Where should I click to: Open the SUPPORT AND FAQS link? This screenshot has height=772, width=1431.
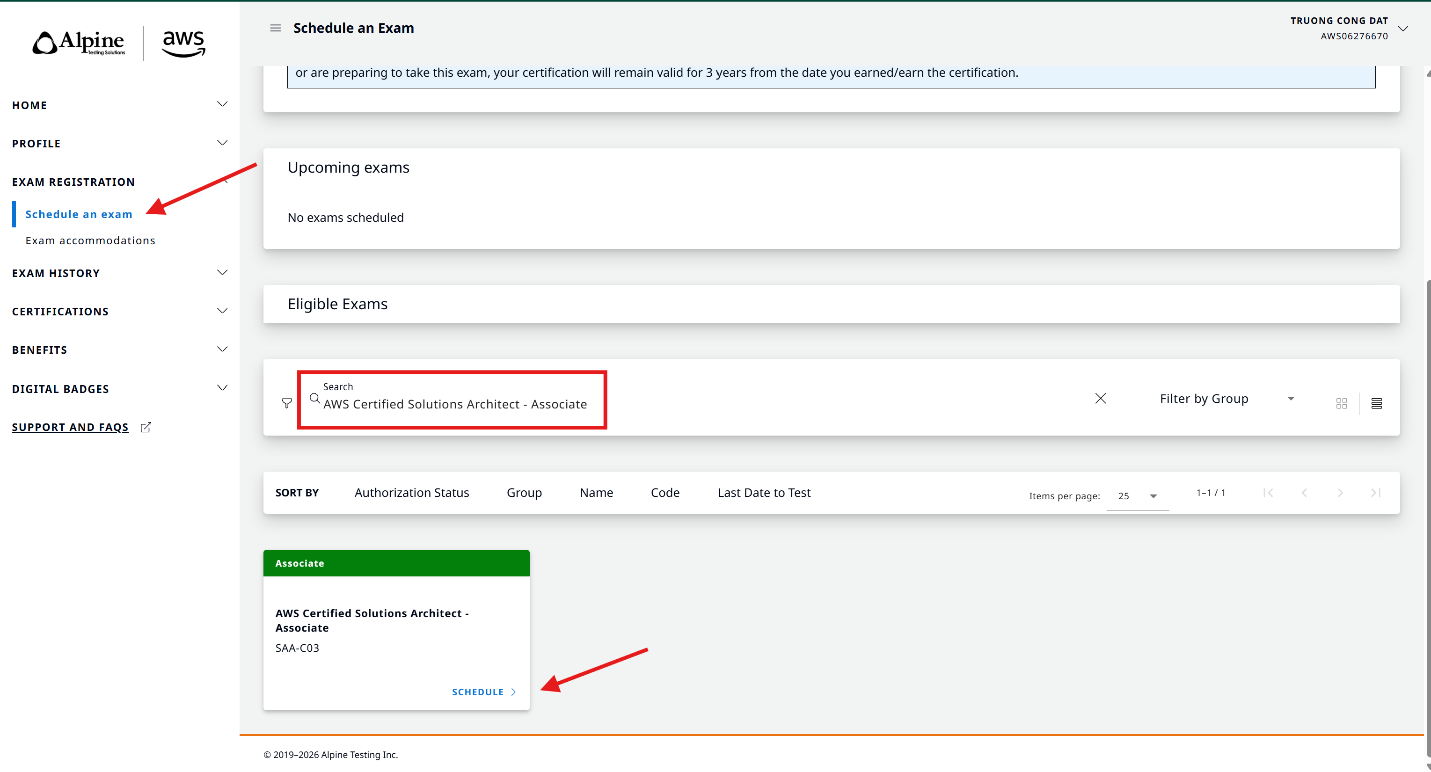coord(70,427)
